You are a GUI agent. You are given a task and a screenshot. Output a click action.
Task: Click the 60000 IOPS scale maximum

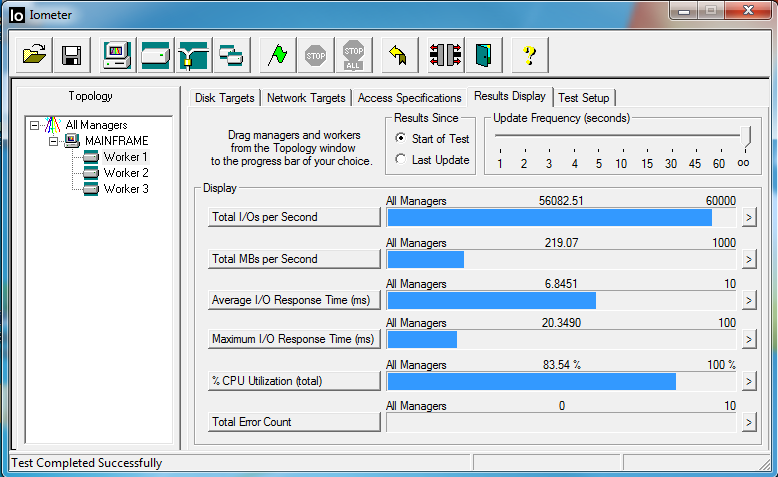[x=720, y=201]
